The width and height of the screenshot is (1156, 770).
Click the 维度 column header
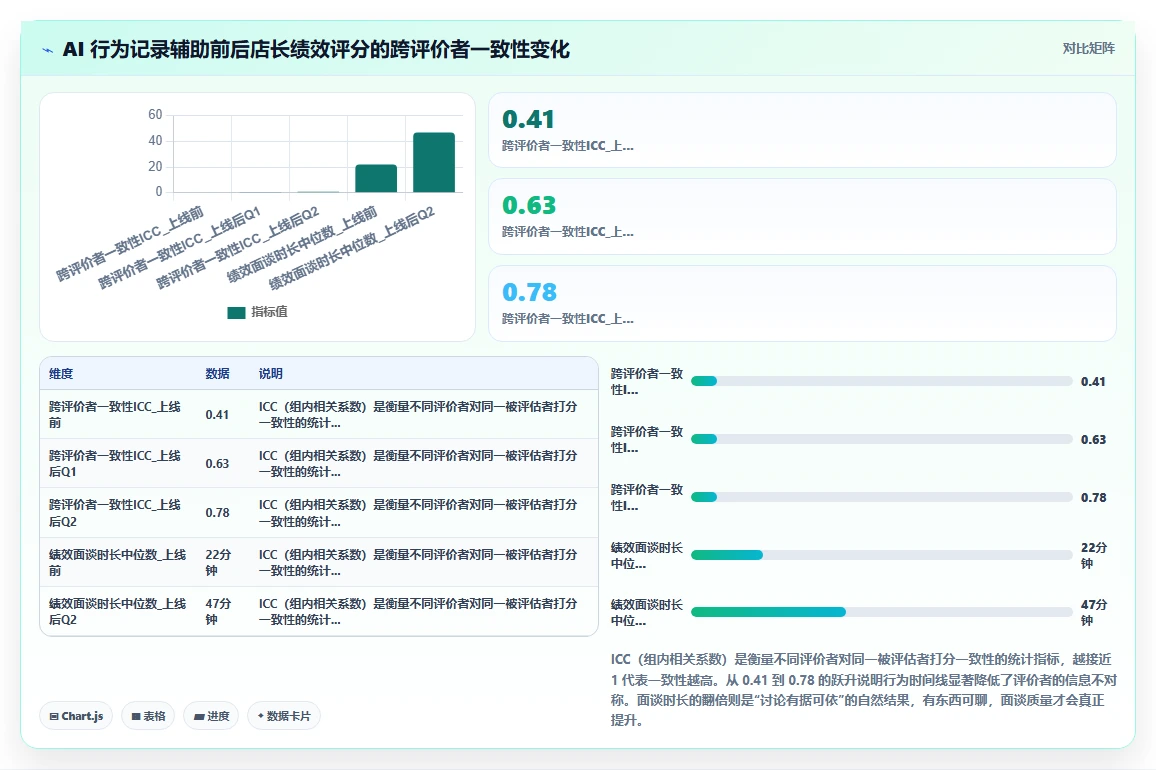tap(61, 374)
